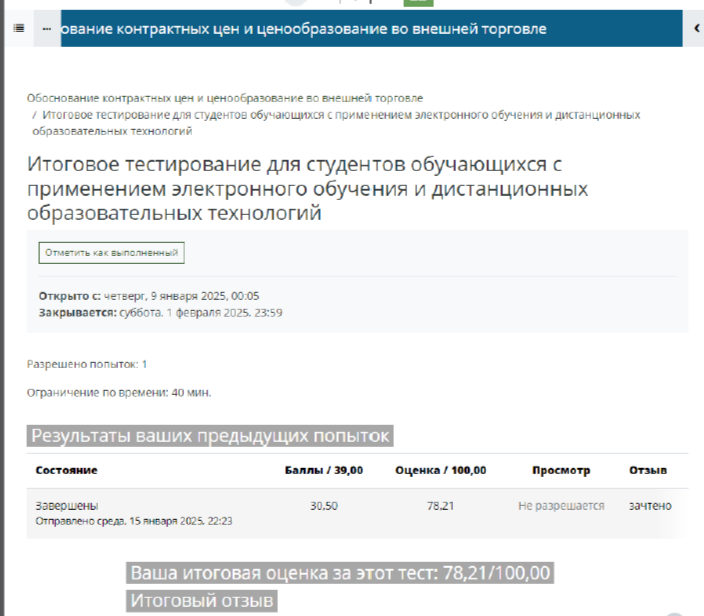Open the hamburger course index menu

coord(18,29)
